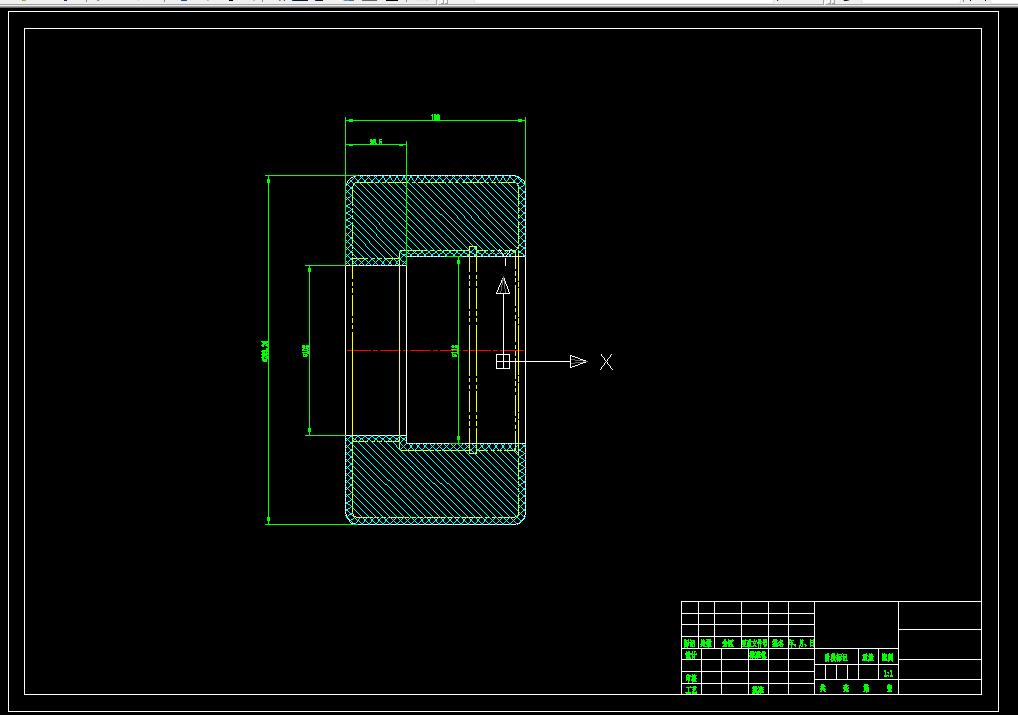Click the X axis label of the UCS icon
The width and height of the screenshot is (1018, 715).
(606, 362)
